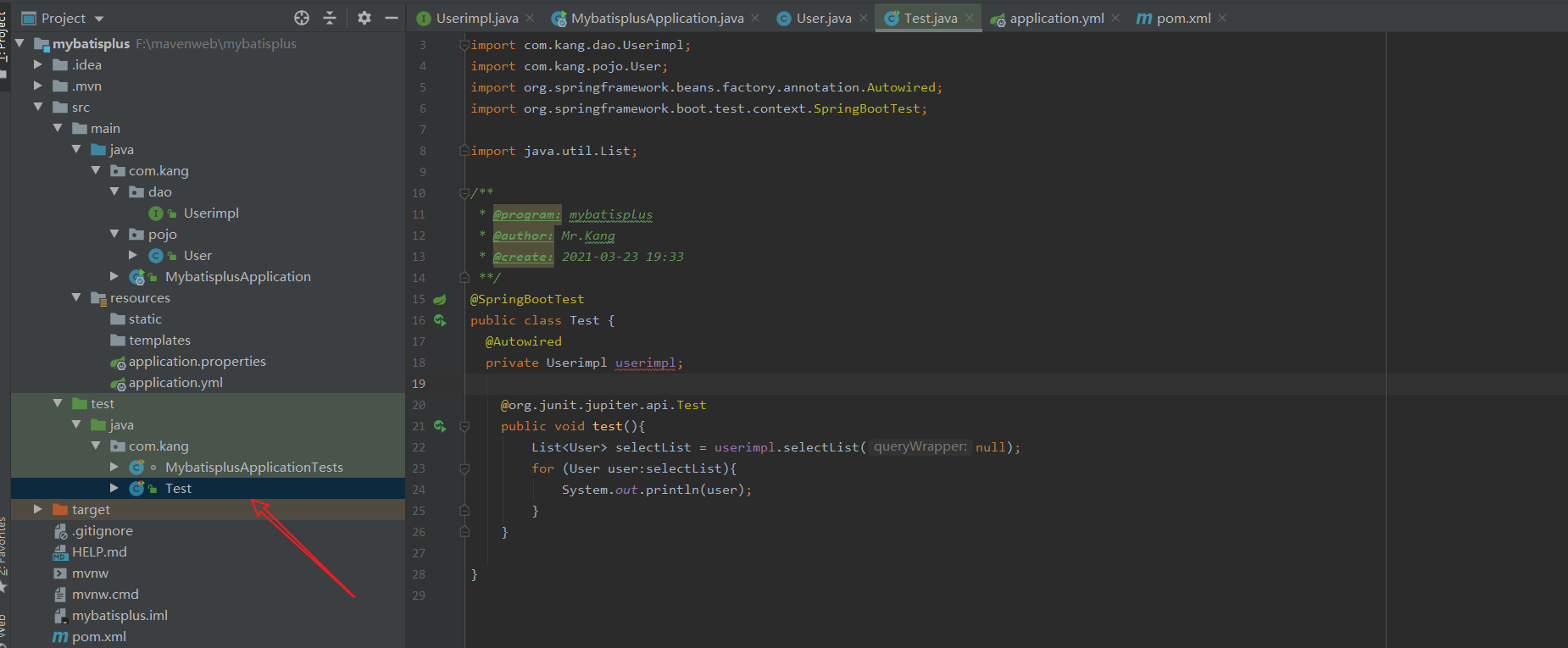Collapse the pojo package
The width and height of the screenshot is (1568, 648).
coord(114,234)
